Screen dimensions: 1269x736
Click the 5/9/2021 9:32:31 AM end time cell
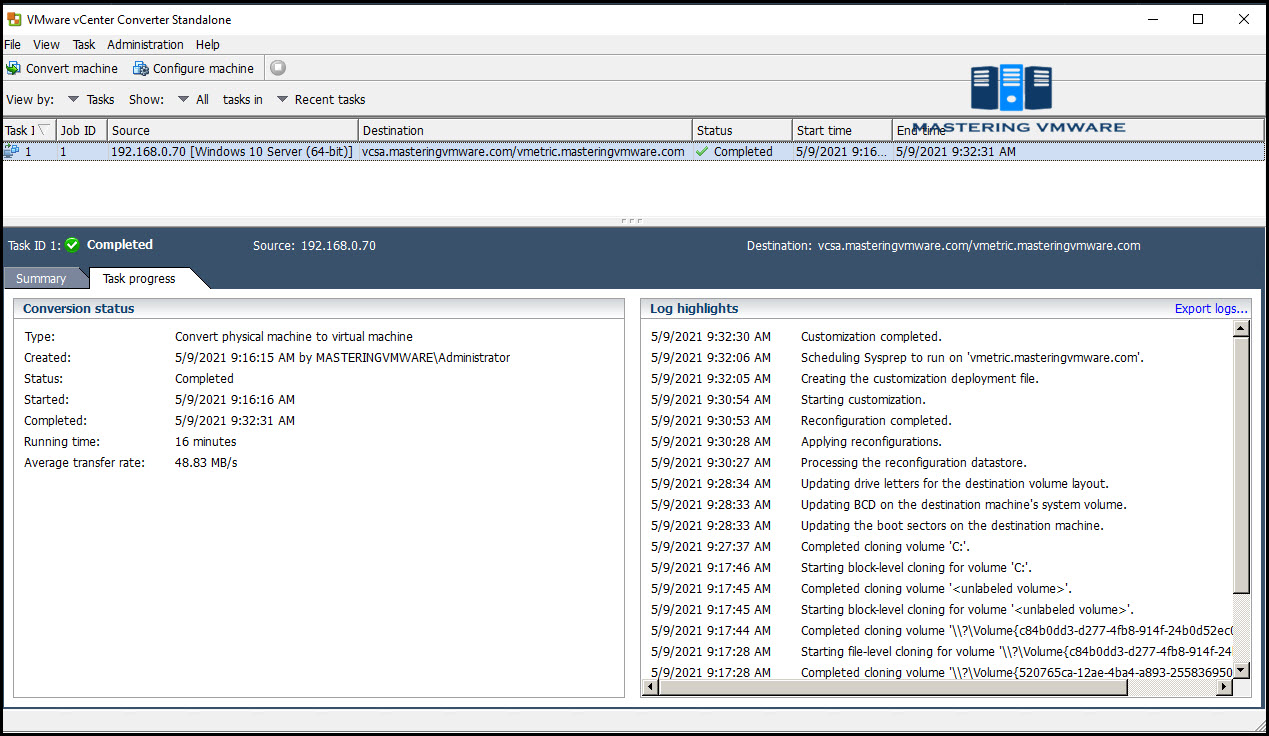tap(956, 152)
